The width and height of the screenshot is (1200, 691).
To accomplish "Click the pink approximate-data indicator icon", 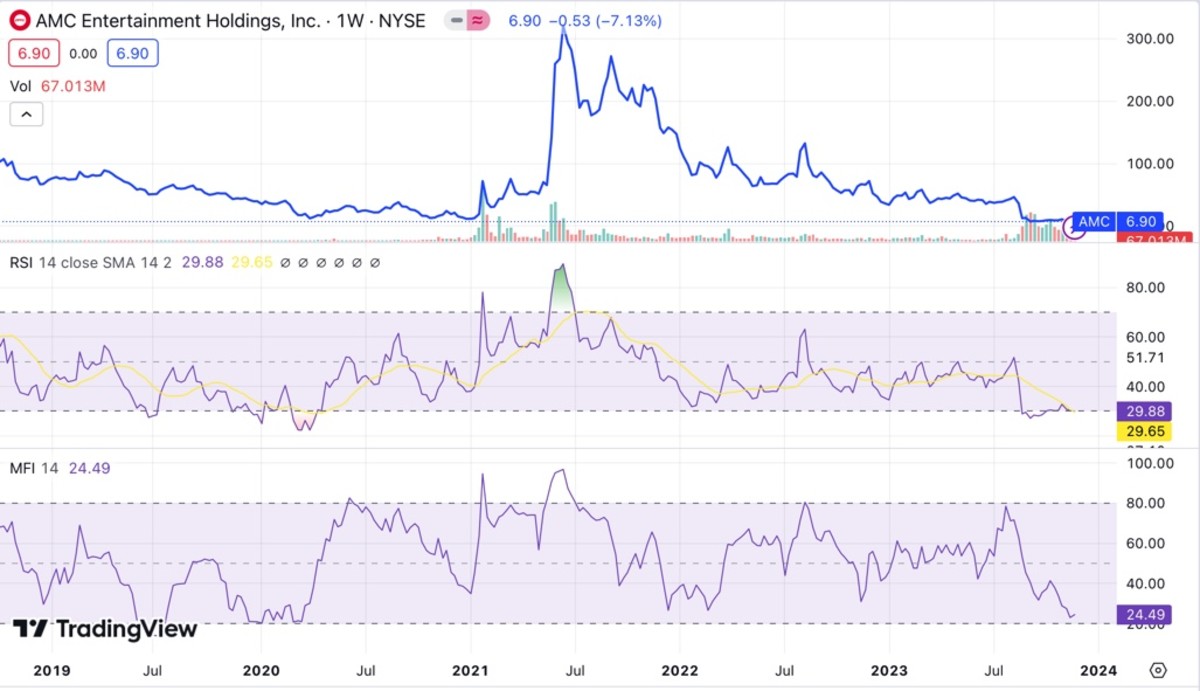I will pyautogui.click(x=479, y=21).
